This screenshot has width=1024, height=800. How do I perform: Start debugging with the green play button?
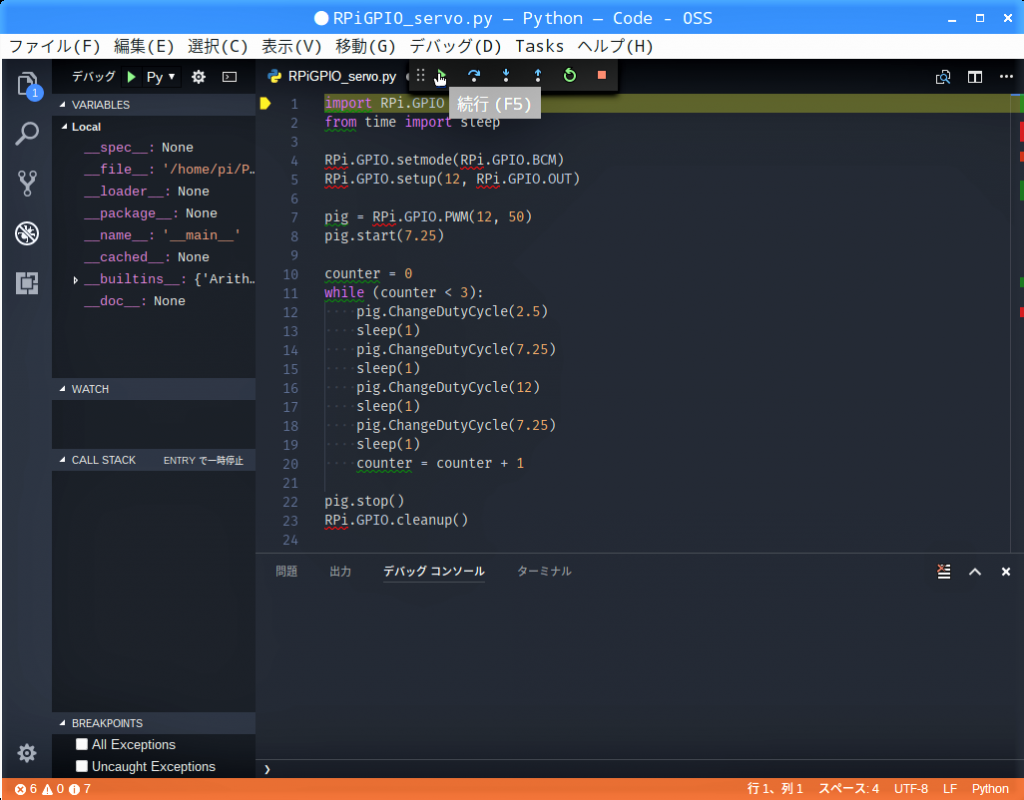coord(131,77)
